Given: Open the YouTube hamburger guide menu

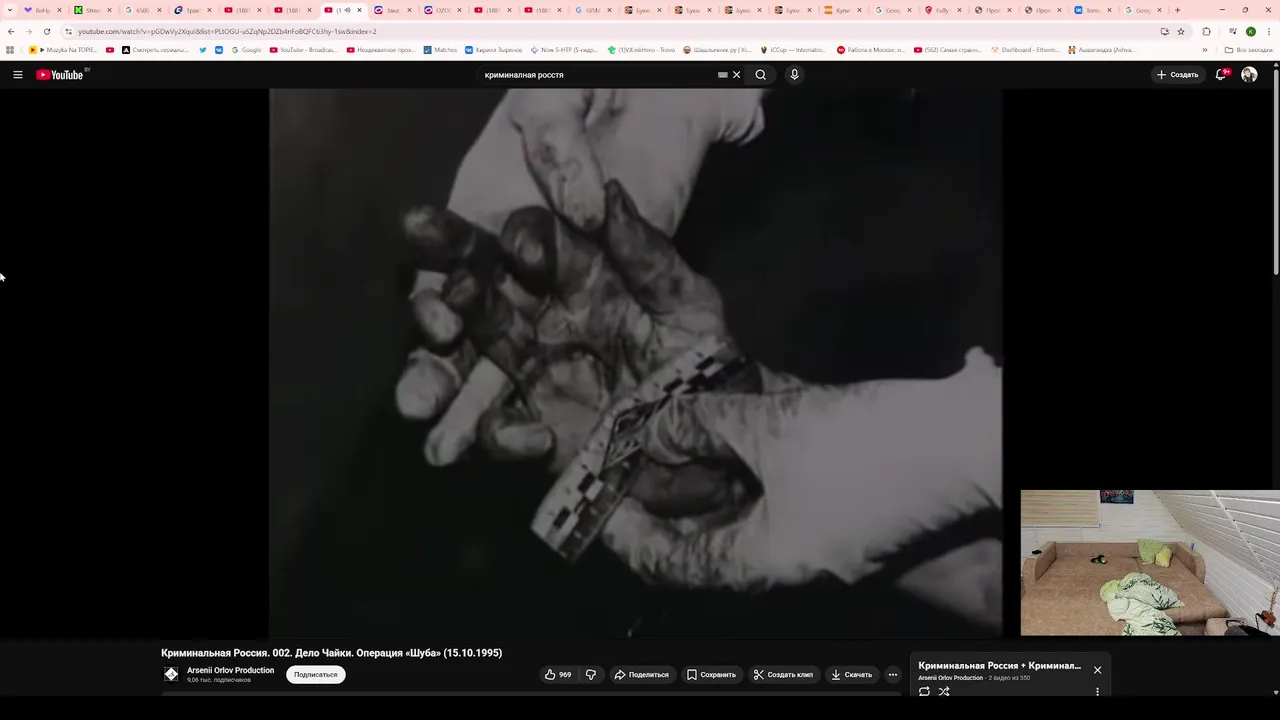Looking at the screenshot, I should pos(17,75).
